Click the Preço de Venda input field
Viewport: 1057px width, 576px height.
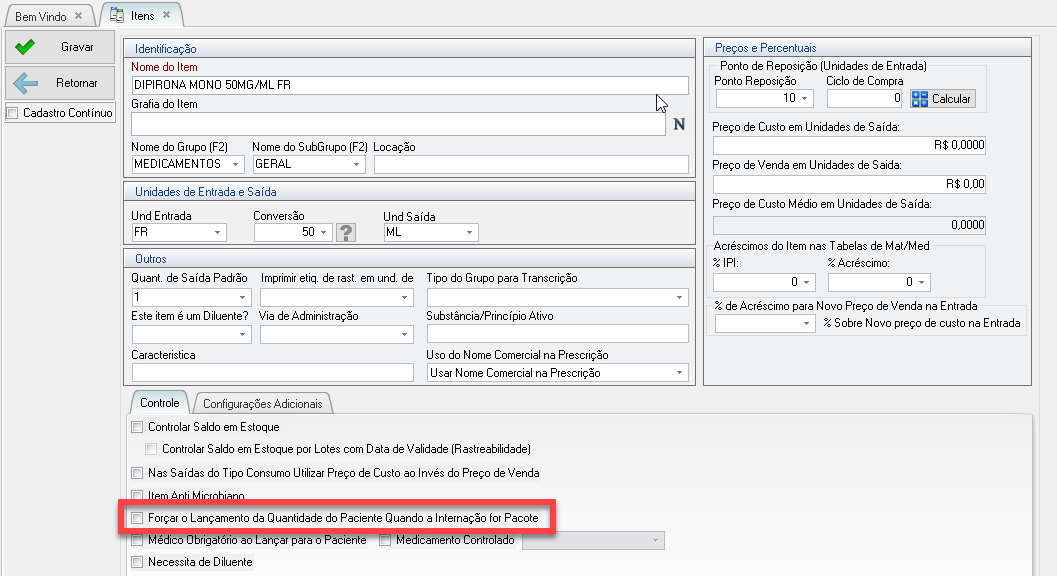coord(850,184)
